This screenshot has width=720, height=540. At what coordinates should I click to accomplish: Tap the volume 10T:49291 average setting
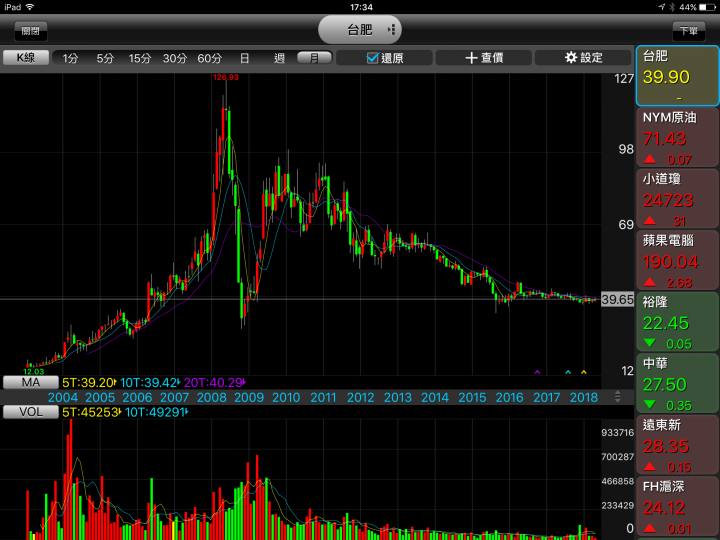(x=157, y=412)
